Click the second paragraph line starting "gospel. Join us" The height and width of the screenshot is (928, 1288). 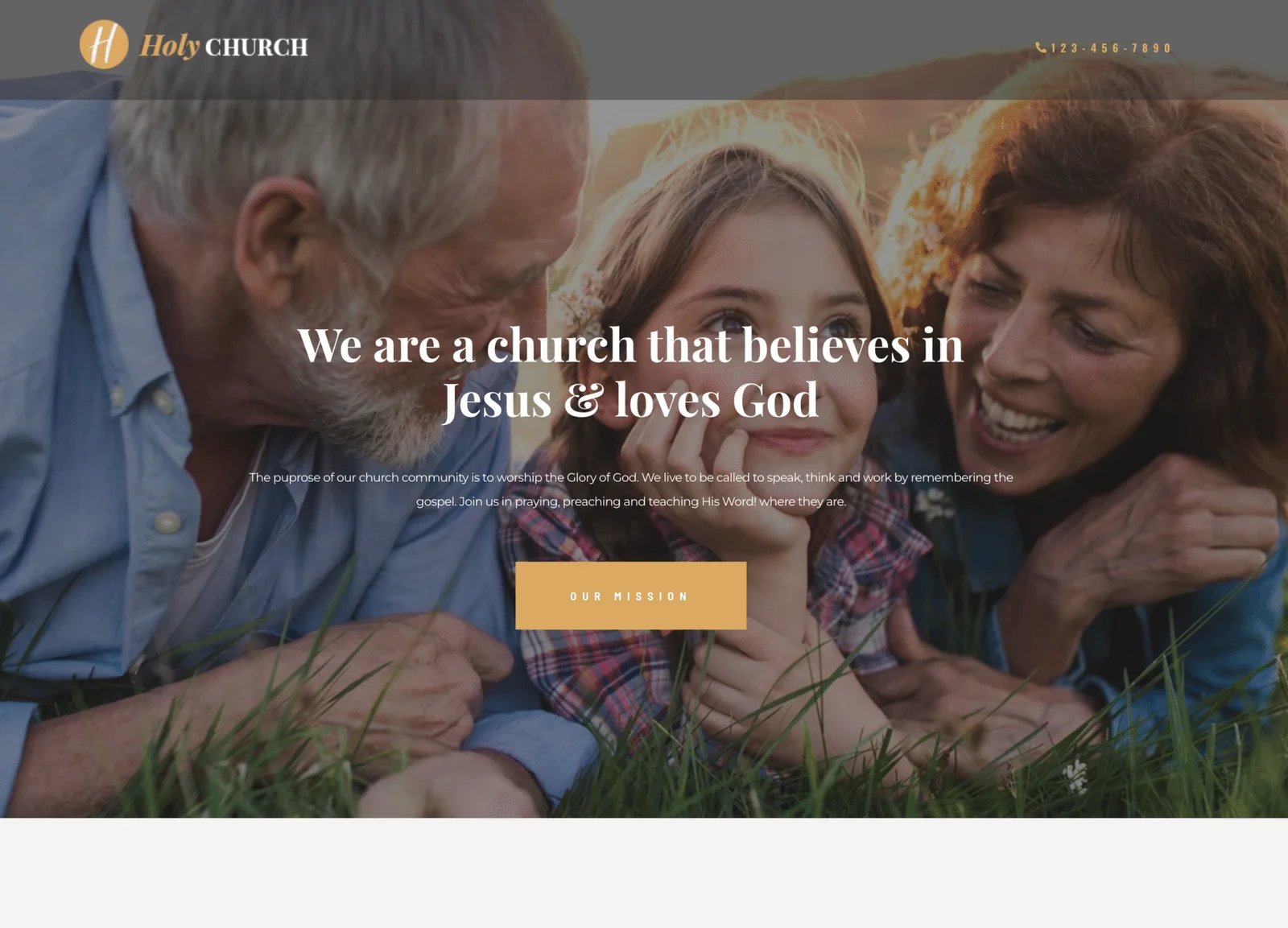[x=630, y=501]
